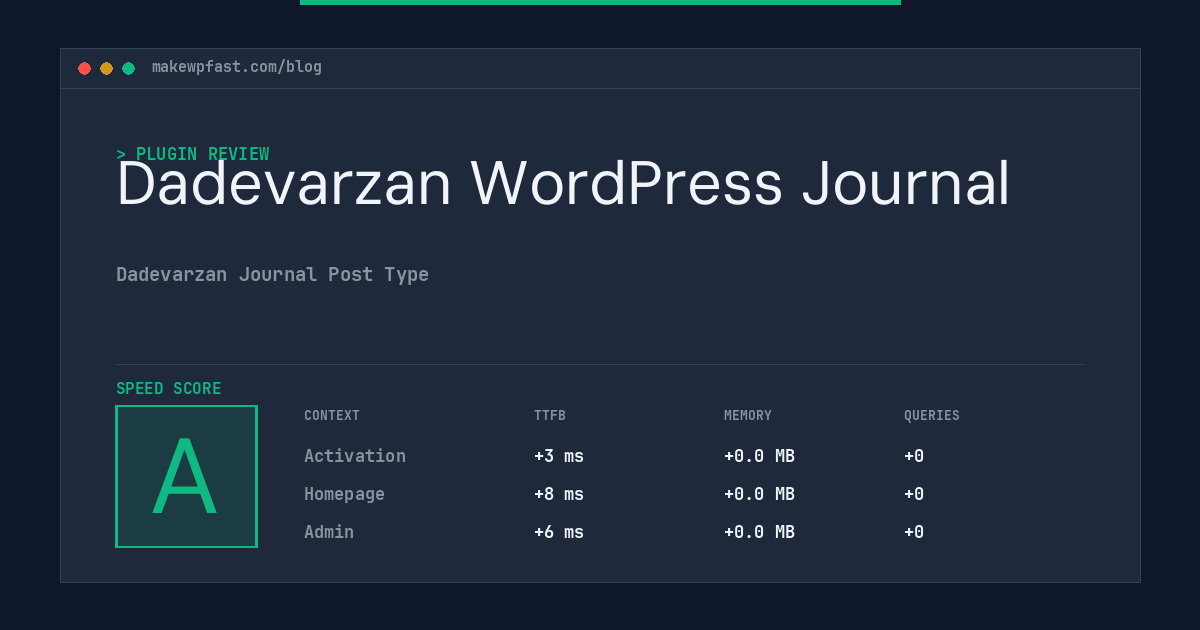Viewport: 1200px width, 630px height.
Task: Click the 'SPEED SCORE' label
Action: [x=169, y=388]
